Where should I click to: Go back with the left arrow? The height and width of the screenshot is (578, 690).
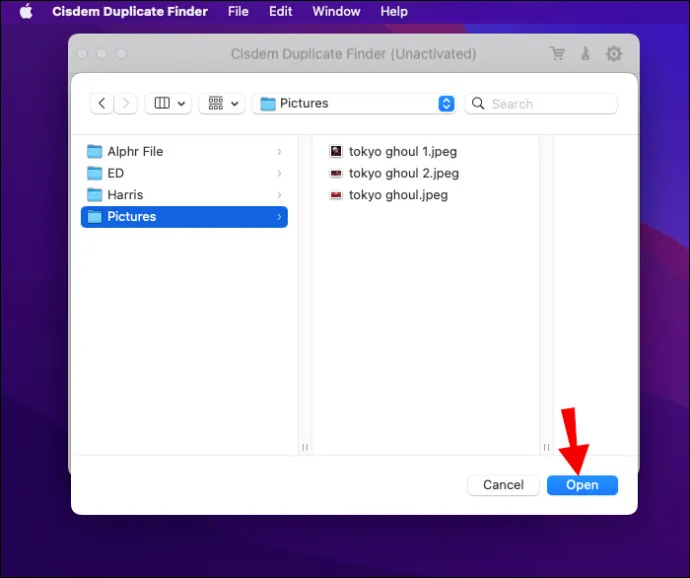tap(102, 103)
